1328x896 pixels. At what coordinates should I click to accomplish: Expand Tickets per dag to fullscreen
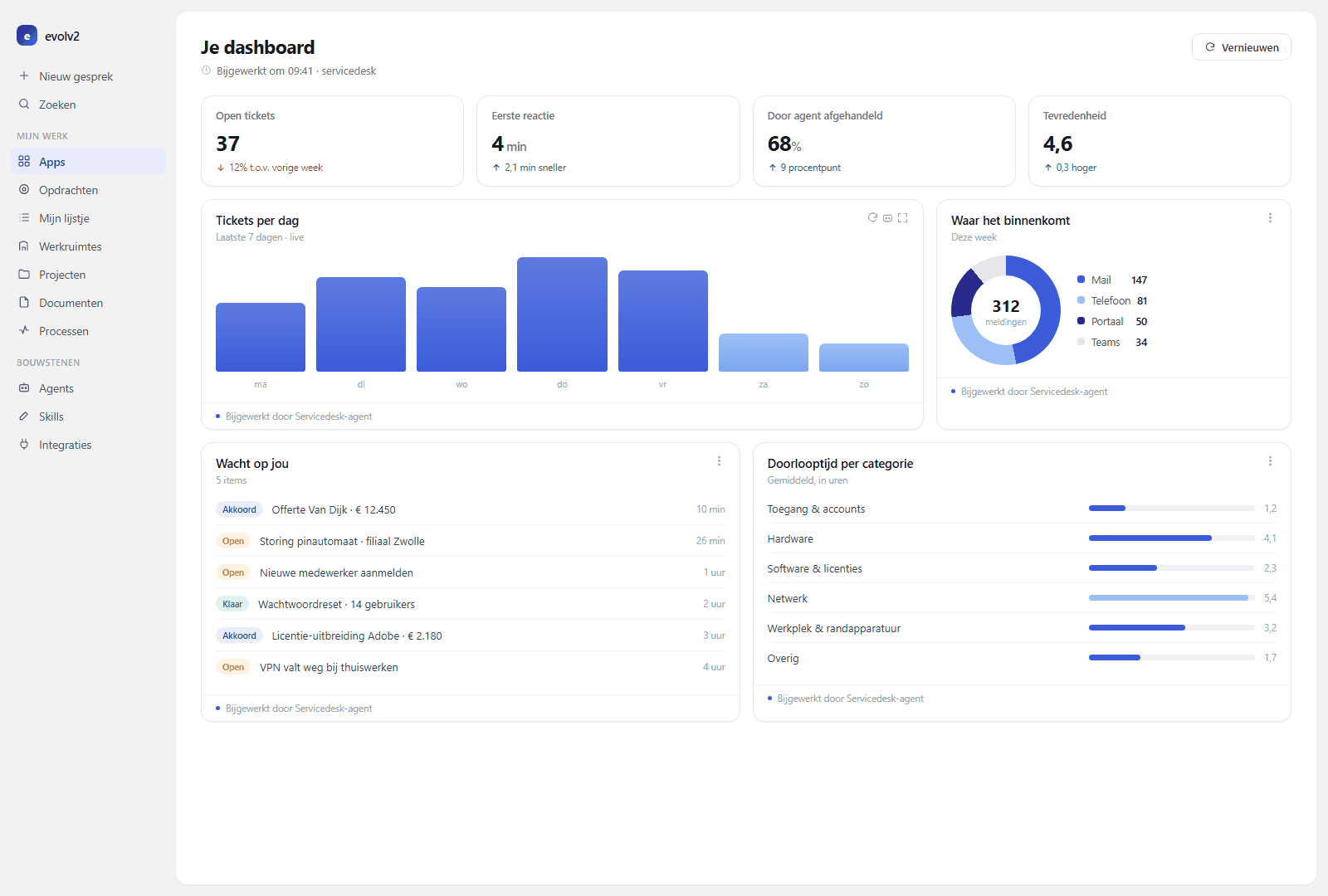tap(902, 218)
